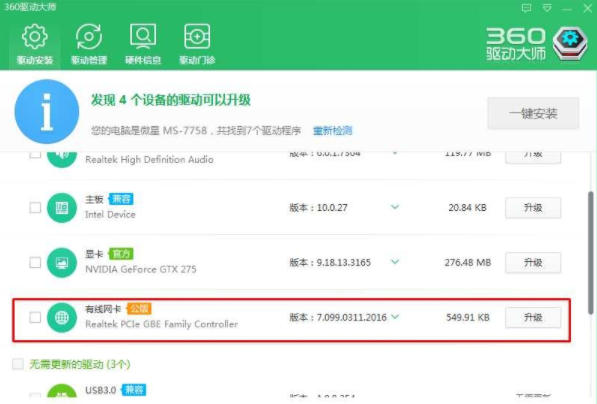Expand version dropdown for 有线网卡 7.099.0311.2016
Viewport: 597px width, 404px height.
tap(395, 317)
